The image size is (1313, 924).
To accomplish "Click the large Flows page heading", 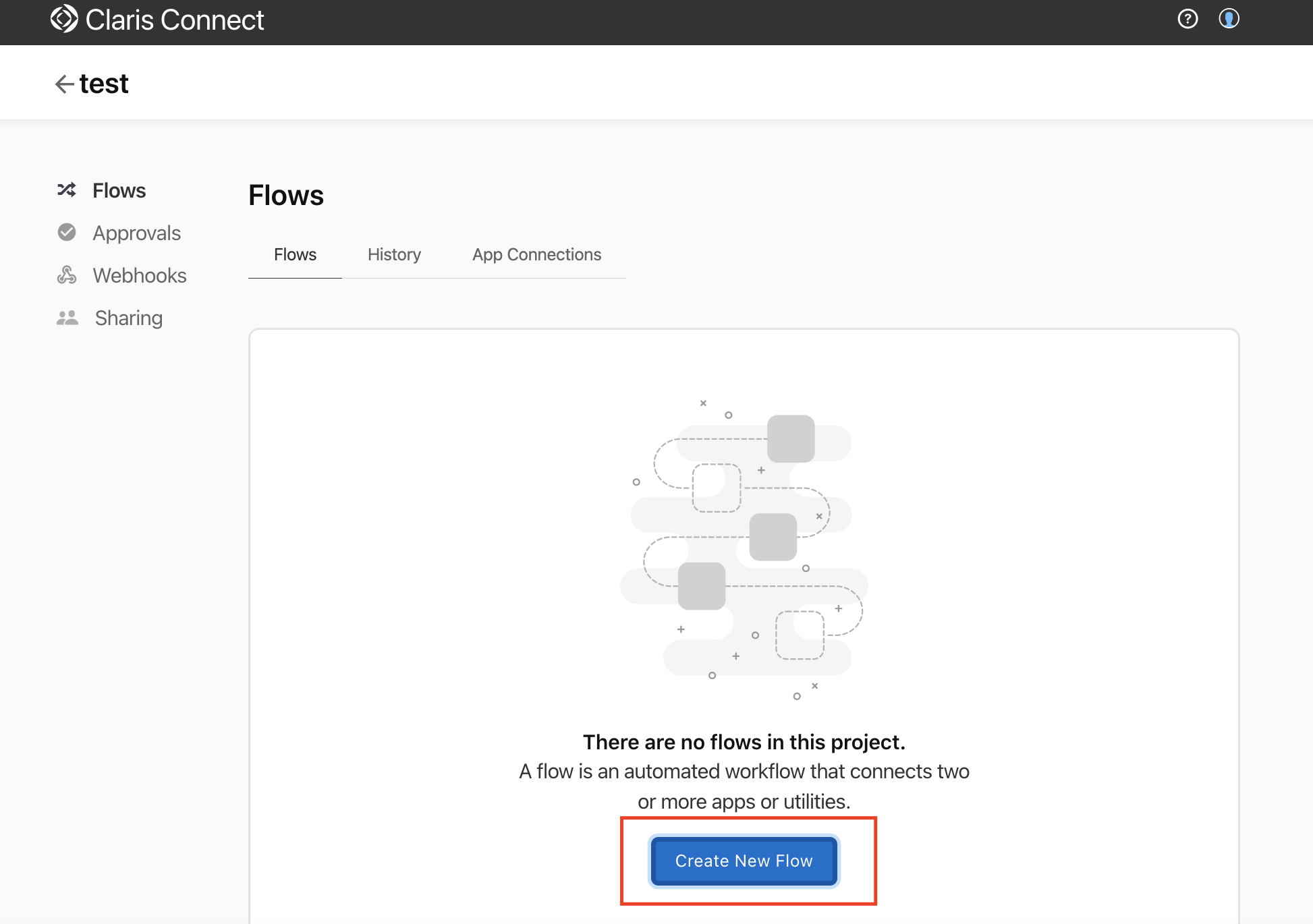I will 286,196.
